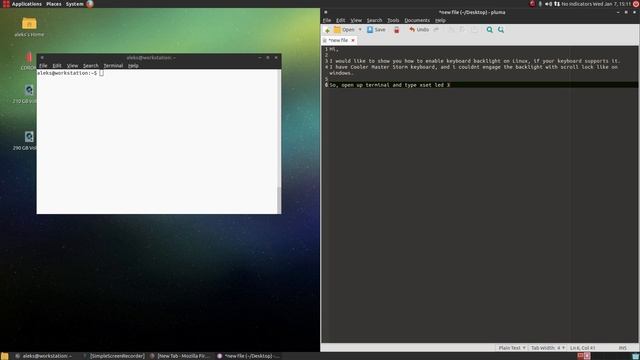
Task: Open the Documents menu in pluma
Action: tap(417, 20)
